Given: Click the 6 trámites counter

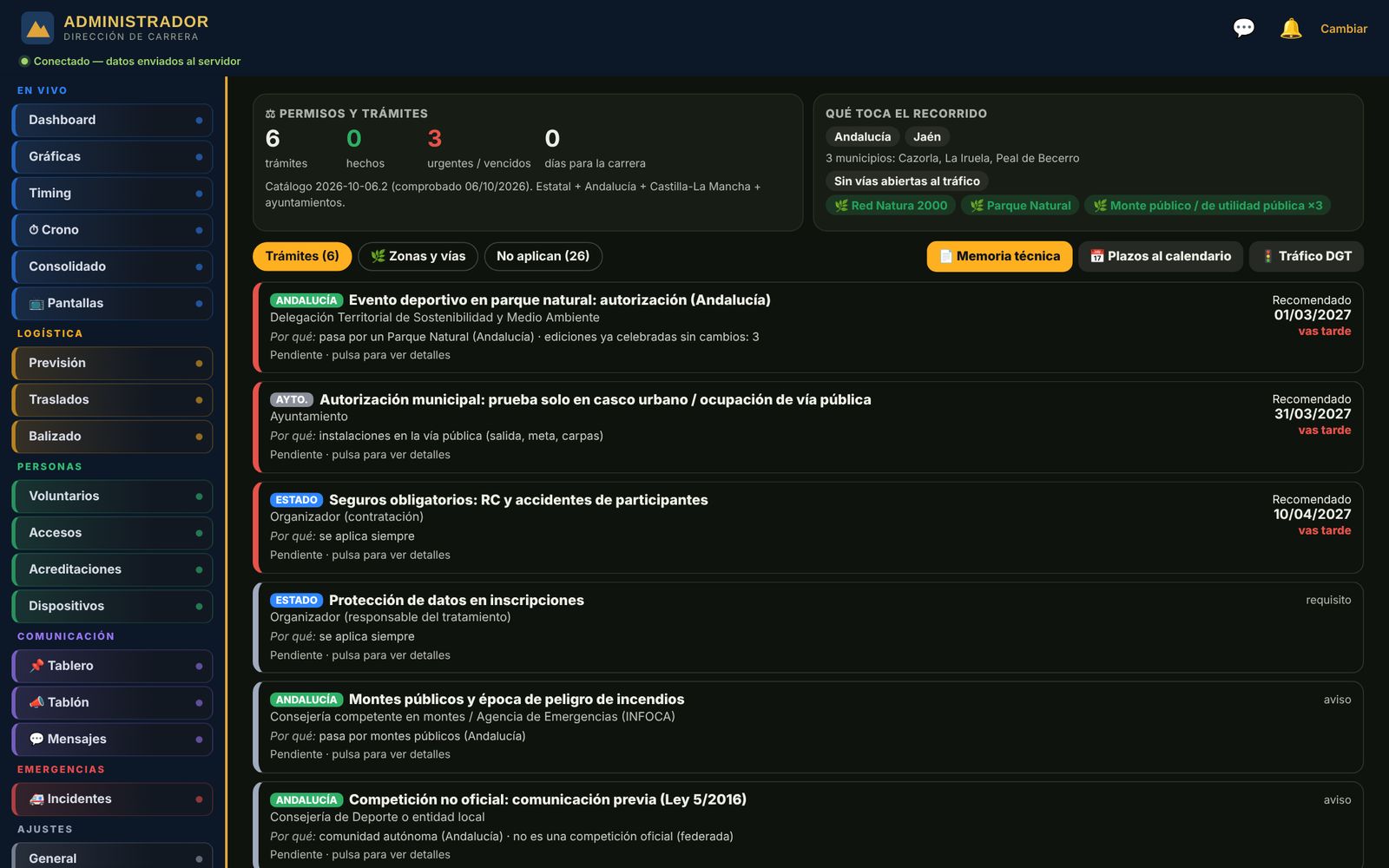Looking at the screenshot, I should 273,139.
